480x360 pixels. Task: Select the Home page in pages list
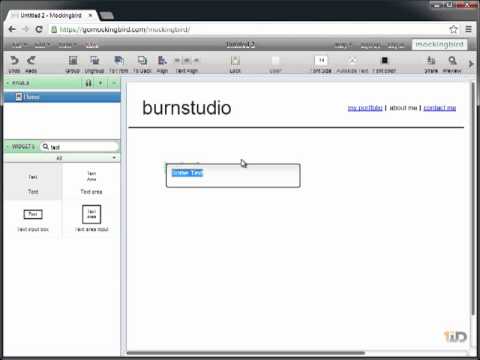click(x=62, y=97)
